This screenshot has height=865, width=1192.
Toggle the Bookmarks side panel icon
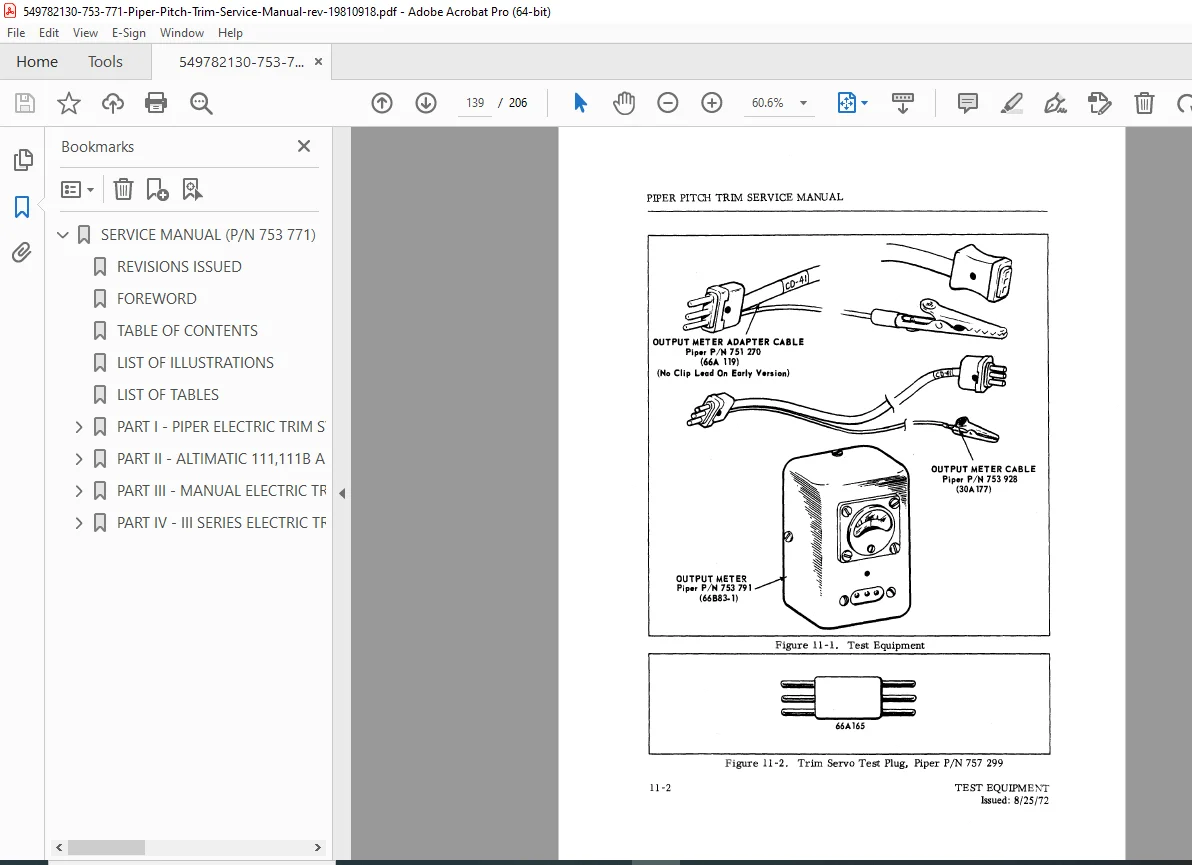click(x=22, y=207)
